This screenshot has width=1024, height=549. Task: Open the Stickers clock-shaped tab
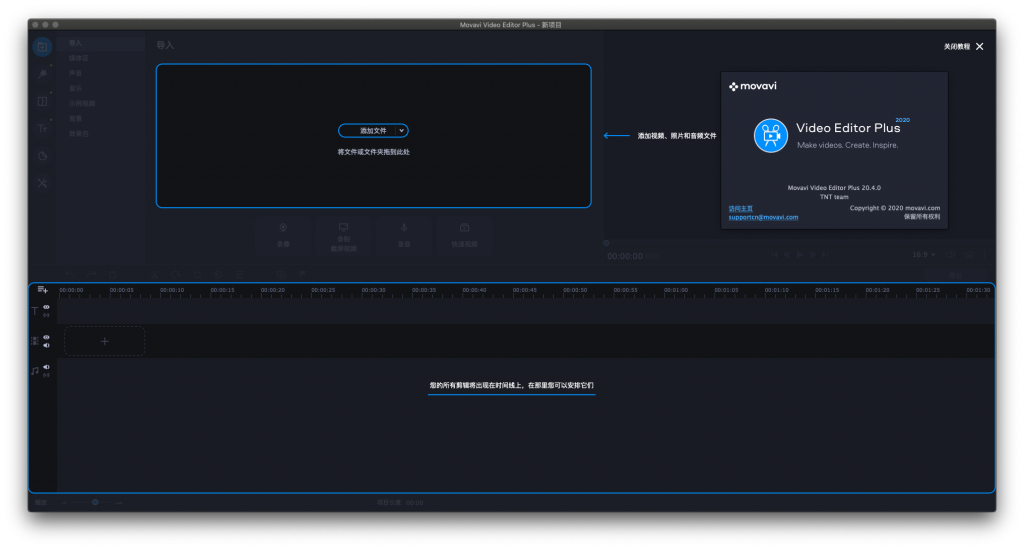[x=42, y=156]
